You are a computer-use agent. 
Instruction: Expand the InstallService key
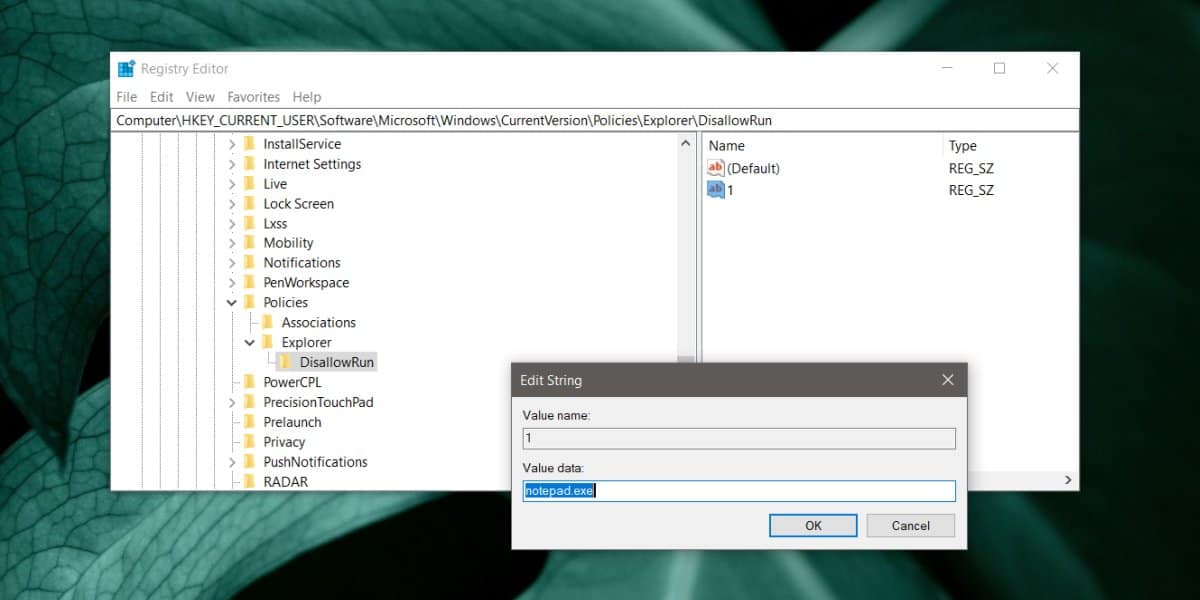tap(232, 144)
